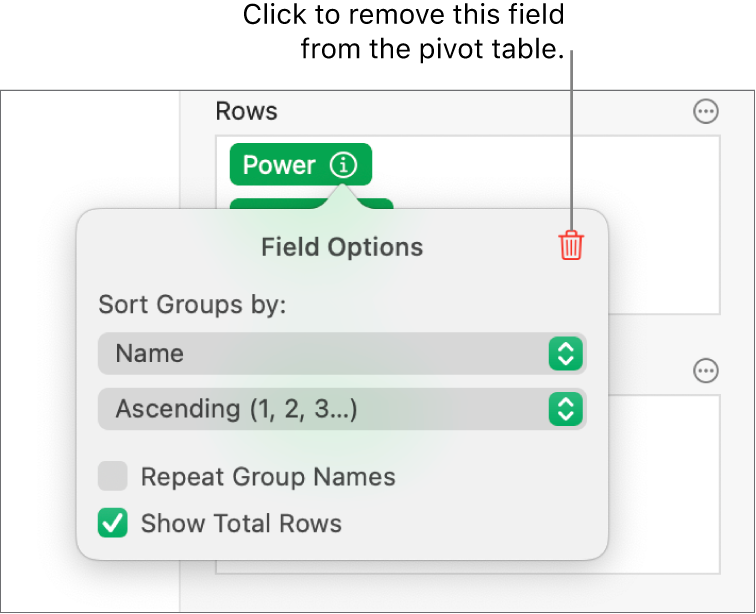
Task: Click the Field Options popover title
Action: click(x=342, y=247)
